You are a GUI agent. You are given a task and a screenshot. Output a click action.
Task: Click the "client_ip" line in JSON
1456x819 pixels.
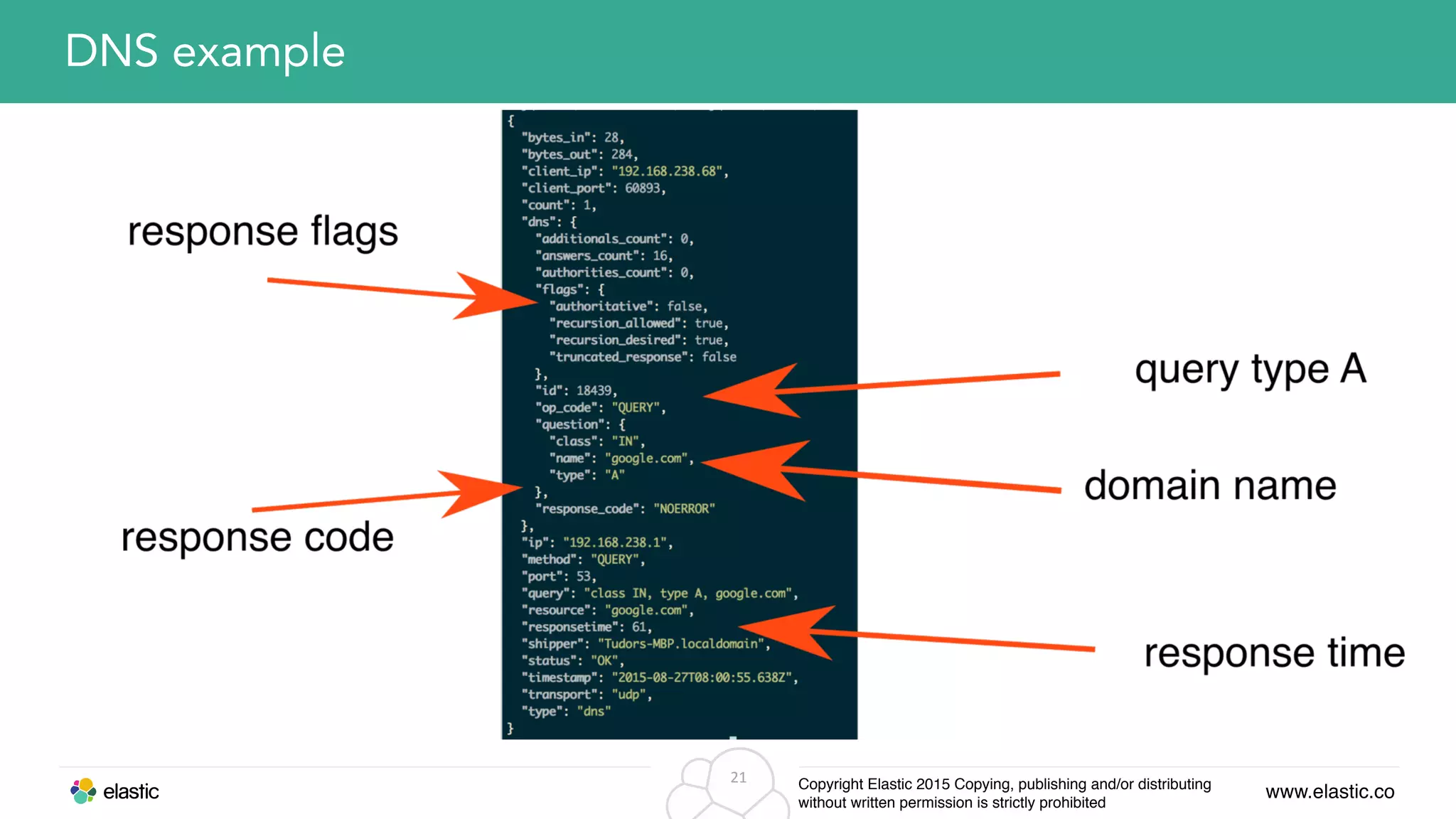624,171
